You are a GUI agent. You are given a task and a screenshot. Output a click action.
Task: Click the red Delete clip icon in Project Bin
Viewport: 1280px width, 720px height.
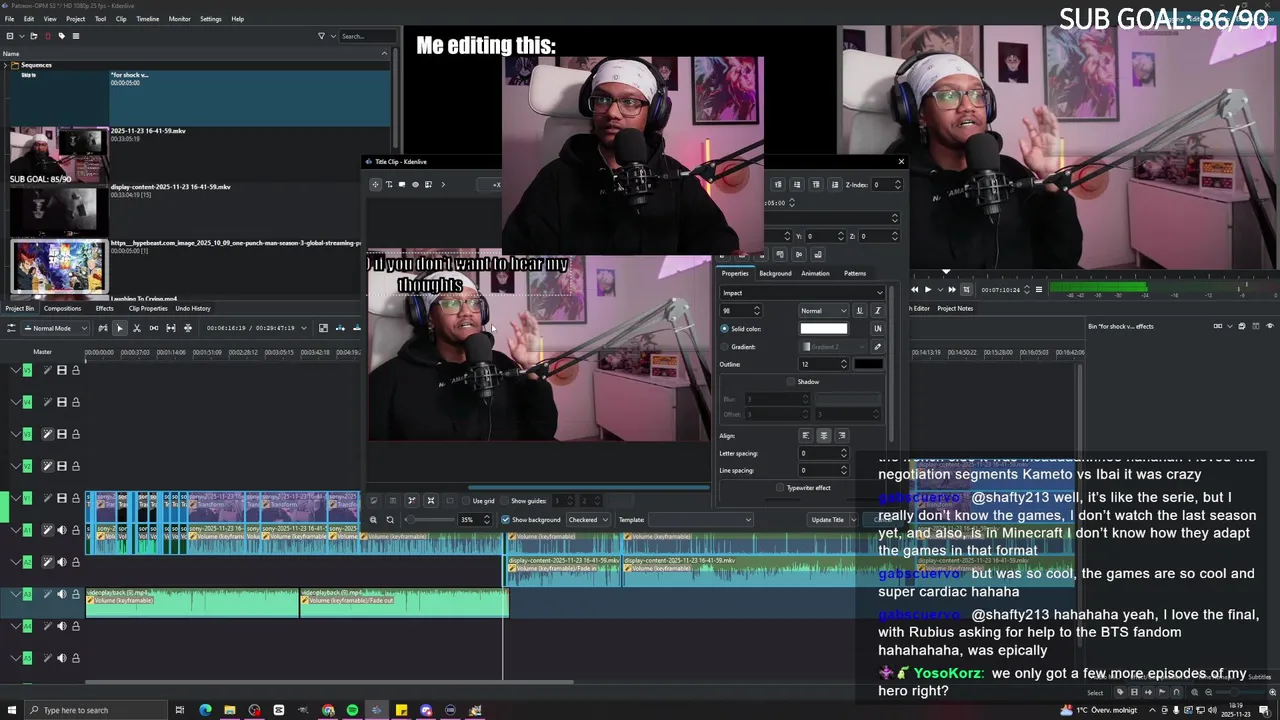tap(47, 36)
